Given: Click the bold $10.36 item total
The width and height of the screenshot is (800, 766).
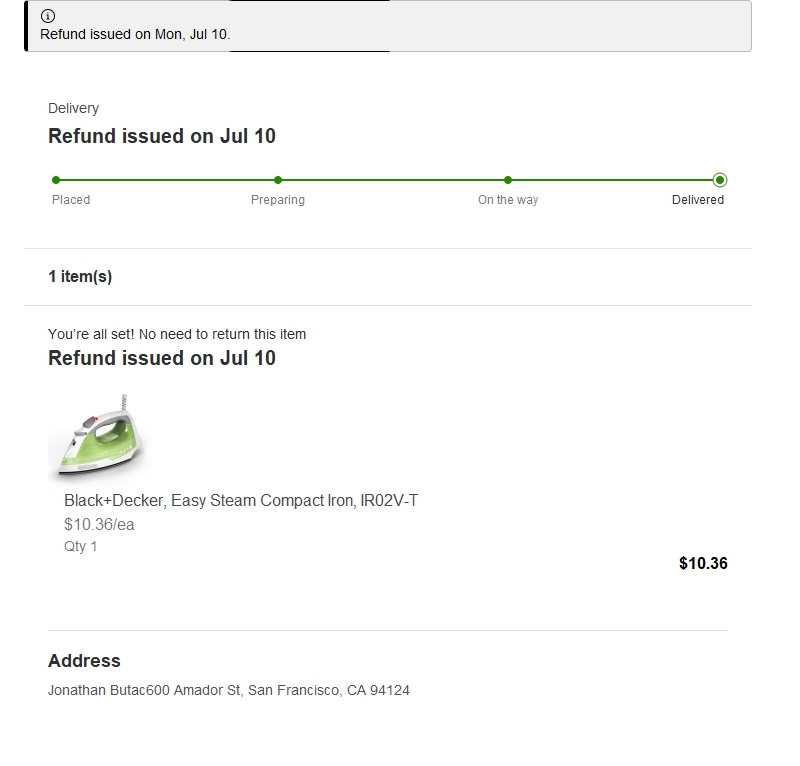Looking at the screenshot, I should coord(703,563).
